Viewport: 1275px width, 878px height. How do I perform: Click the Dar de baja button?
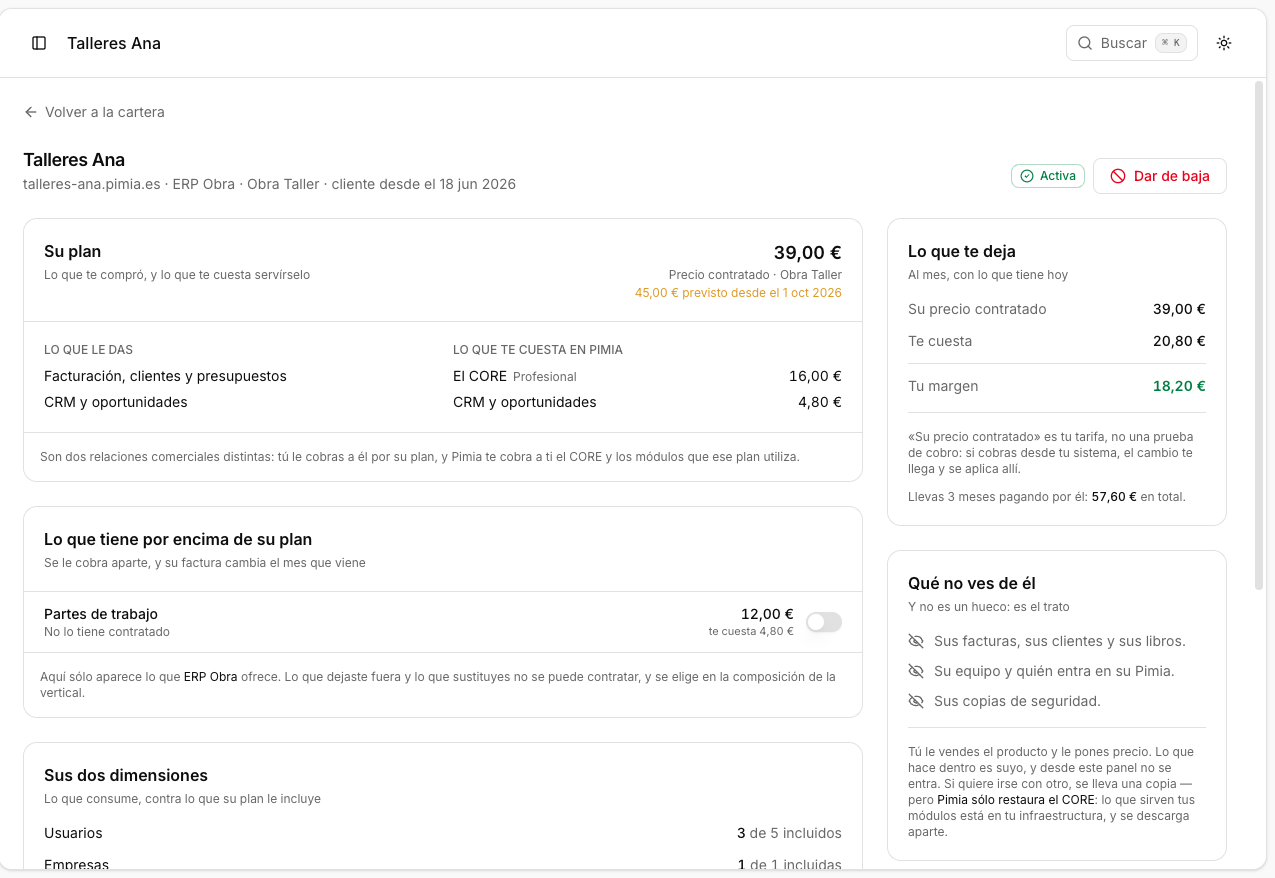pos(1160,176)
